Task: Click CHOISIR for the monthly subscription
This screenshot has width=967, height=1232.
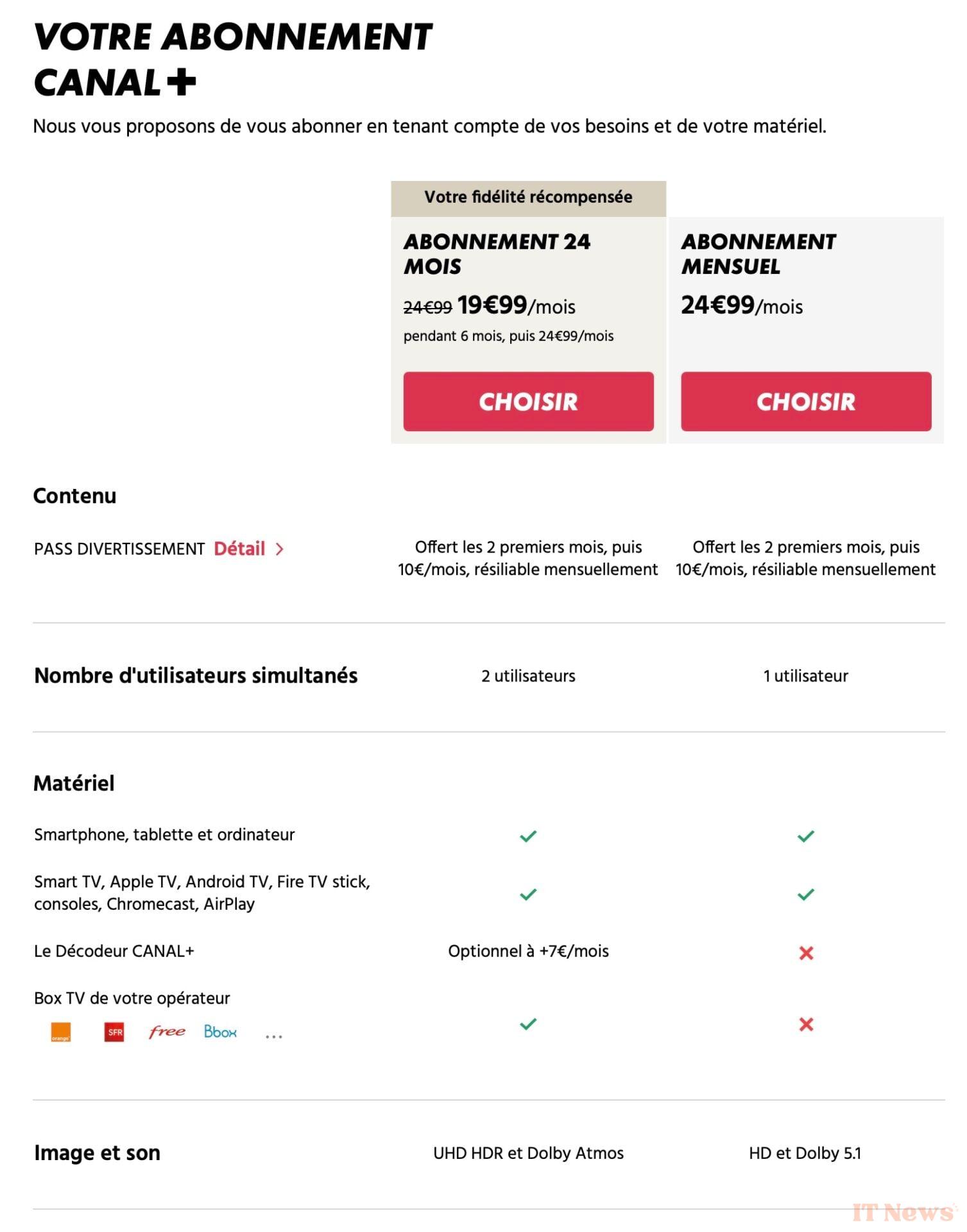Action: click(x=805, y=401)
